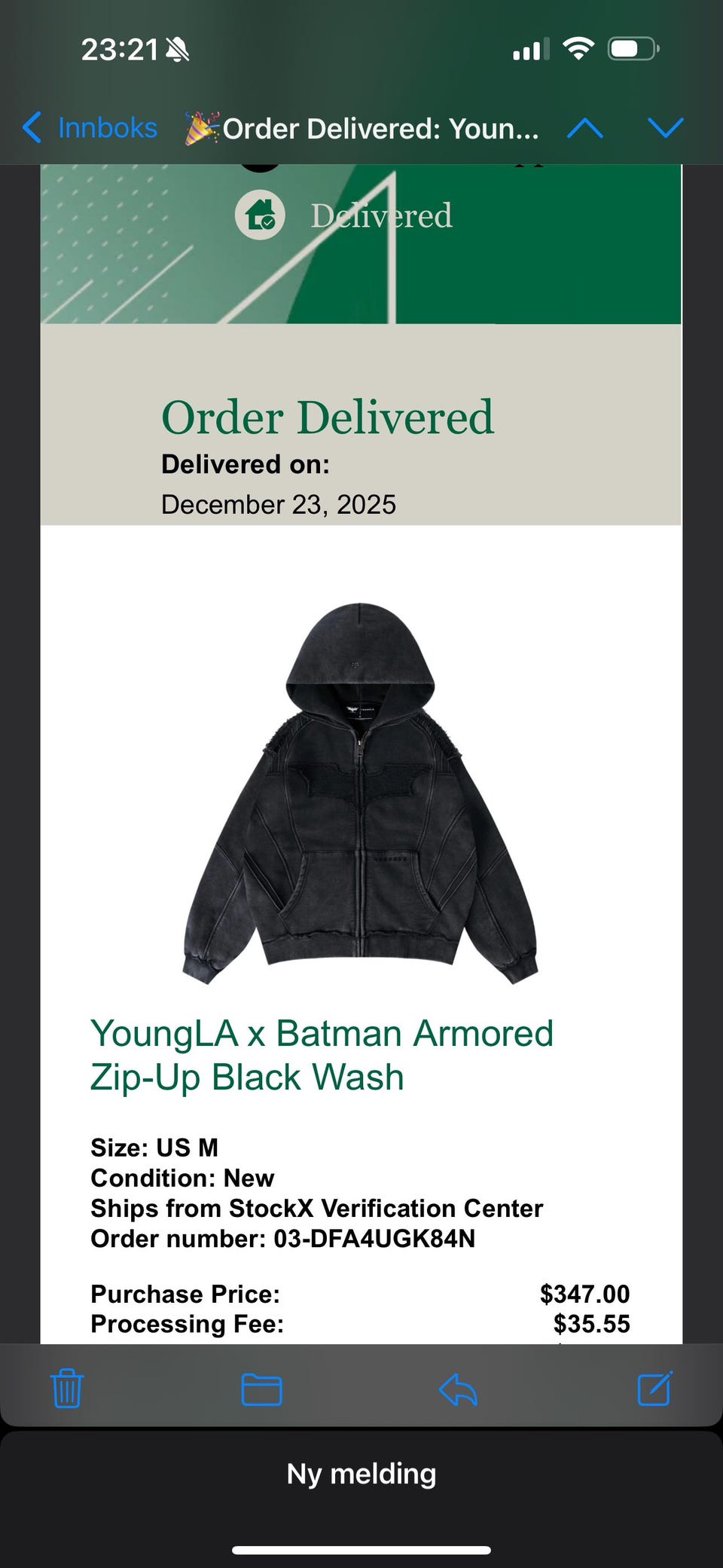This screenshot has height=1568, width=723.
Task: Tap the home indicator bar
Action: coord(361,1551)
